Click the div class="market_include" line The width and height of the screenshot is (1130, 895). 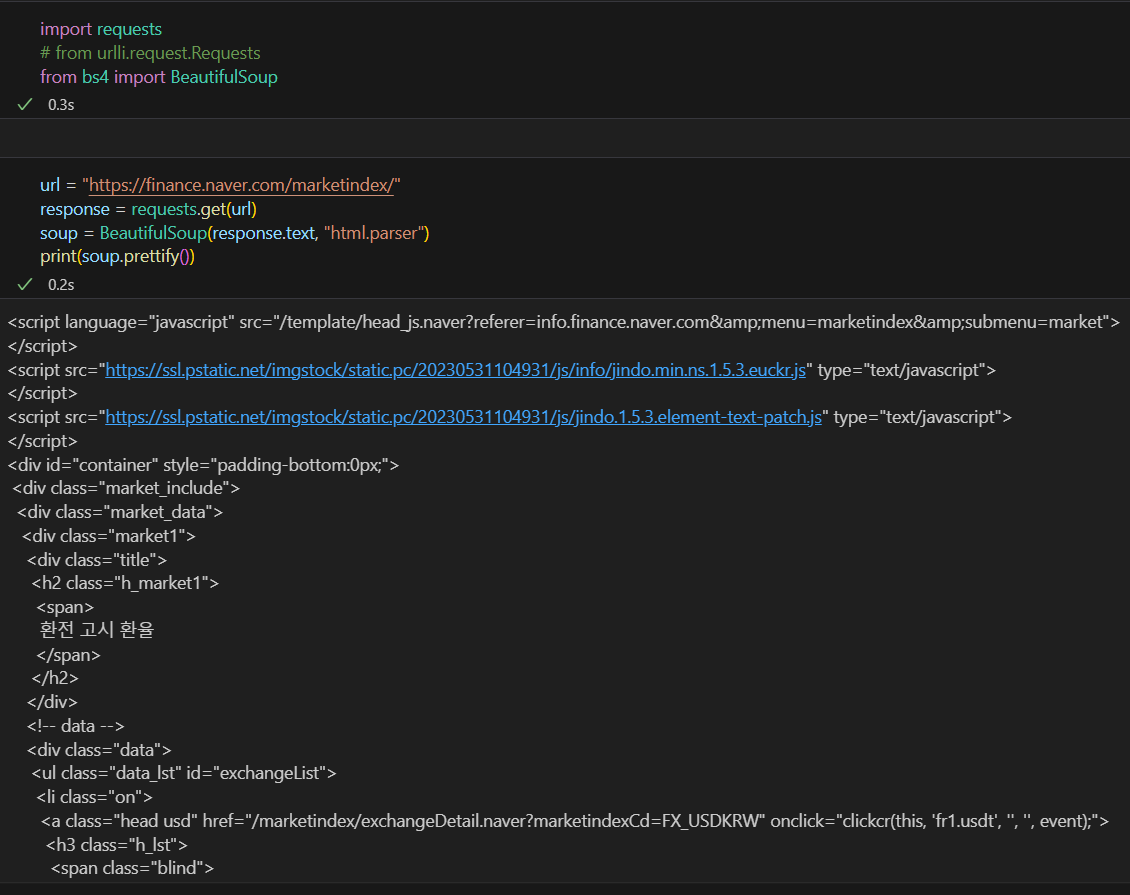coord(126,489)
